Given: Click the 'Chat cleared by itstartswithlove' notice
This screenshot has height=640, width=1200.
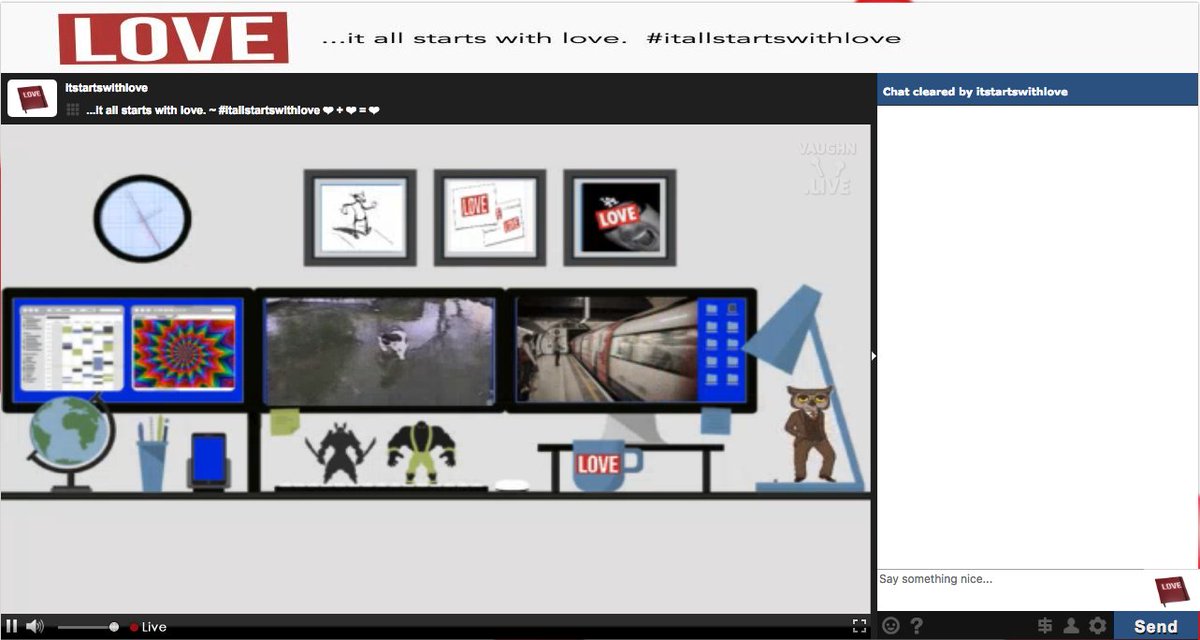Looking at the screenshot, I should click(975, 91).
